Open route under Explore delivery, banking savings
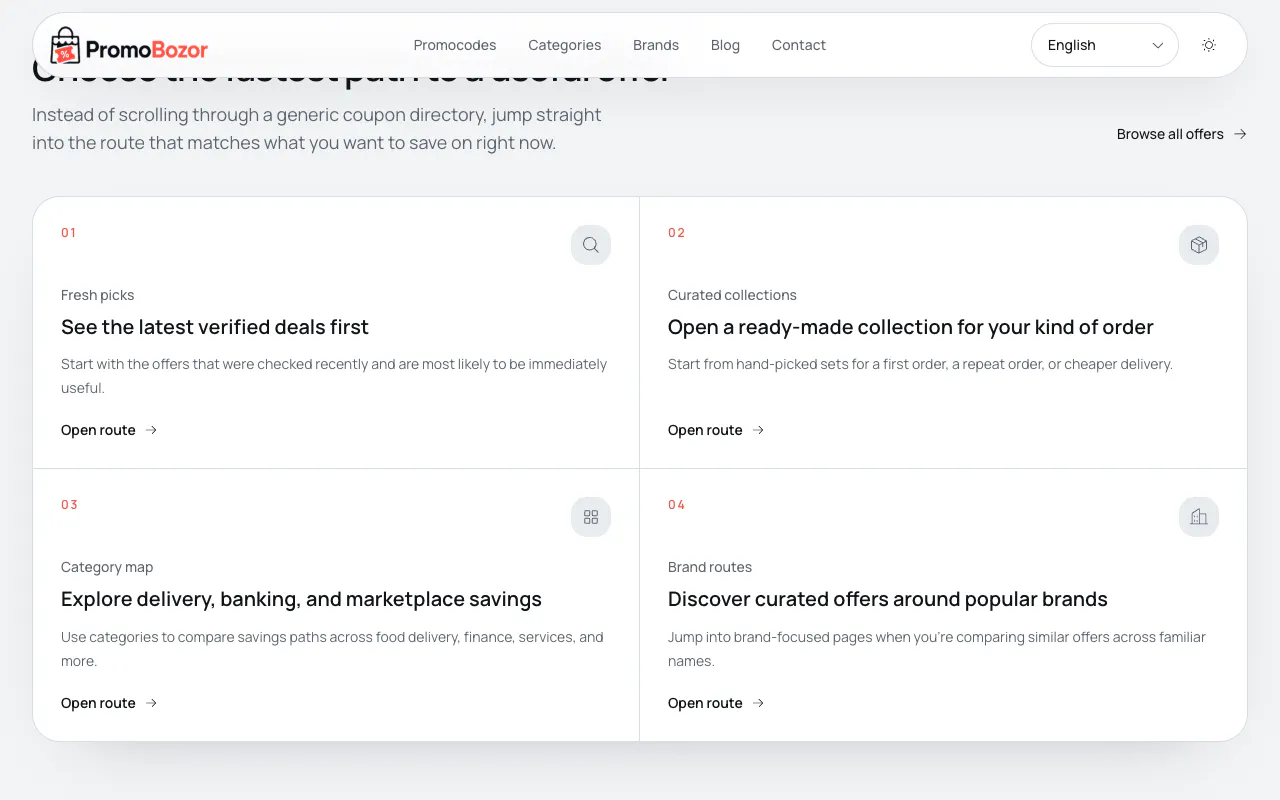This screenshot has height=800, width=1280. tap(109, 703)
